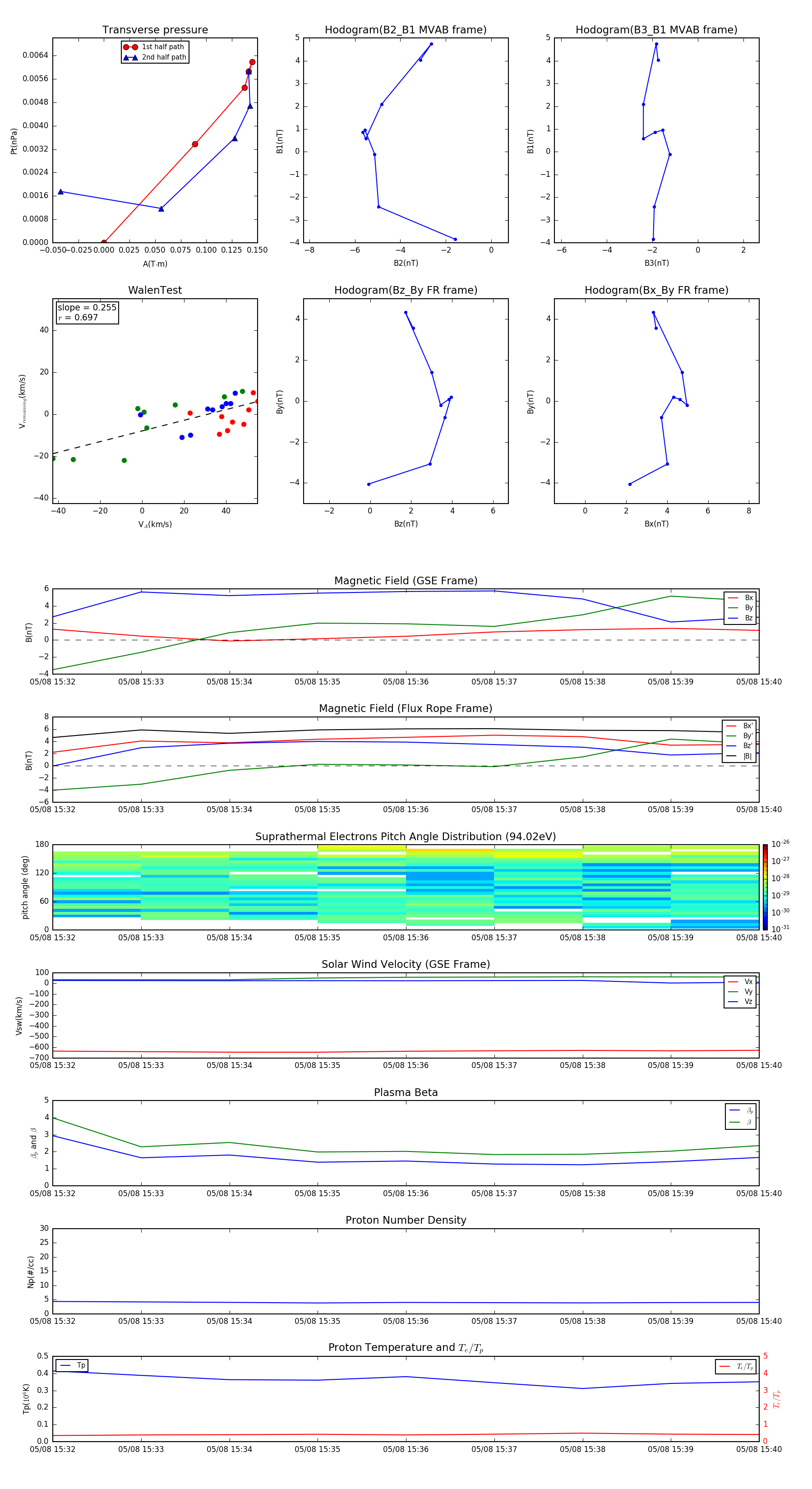
Task: Click the 'Magnetic Field (Flux Rope Frame)' title
Action: pyautogui.click(x=406, y=709)
